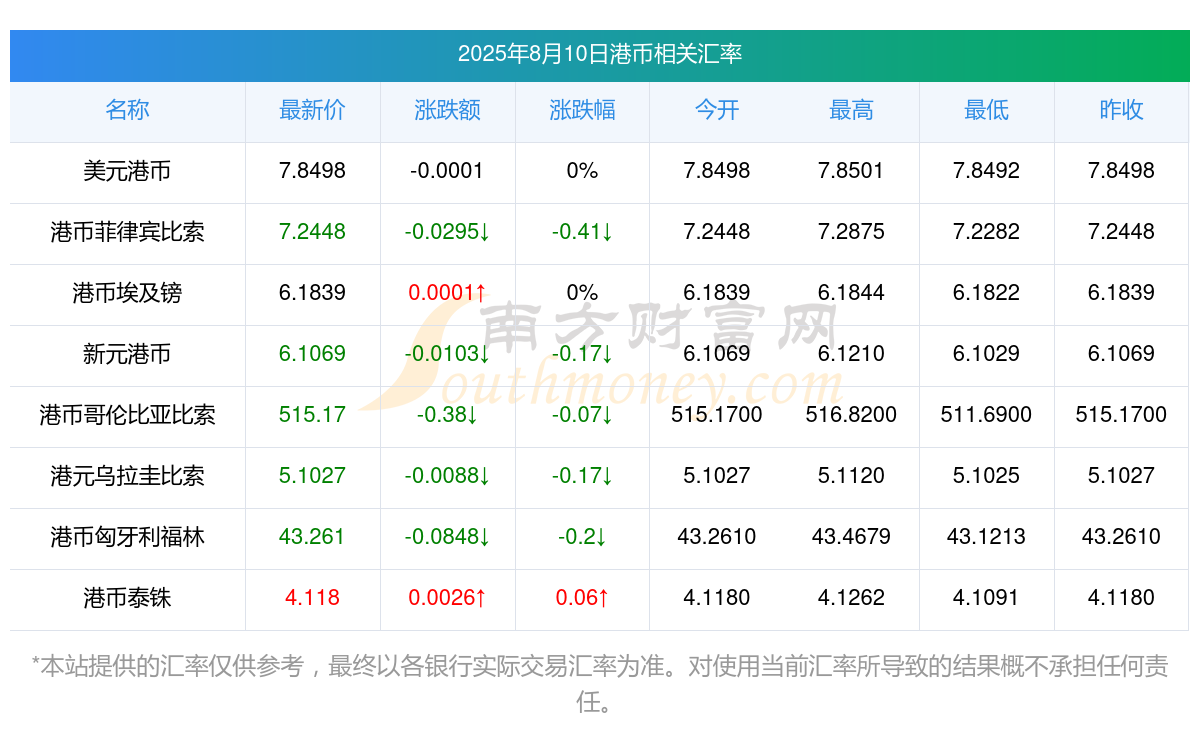Select the 昨收 column header
This screenshot has width=1200, height=733.
1121,110
